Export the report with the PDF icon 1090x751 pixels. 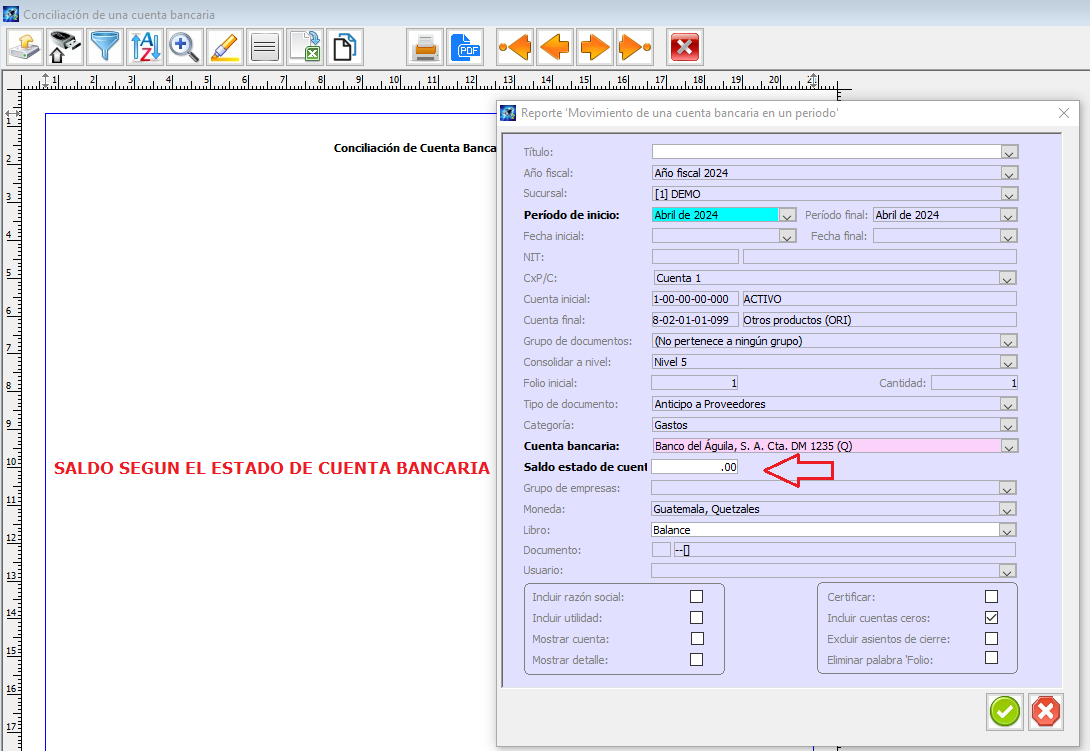click(x=465, y=47)
